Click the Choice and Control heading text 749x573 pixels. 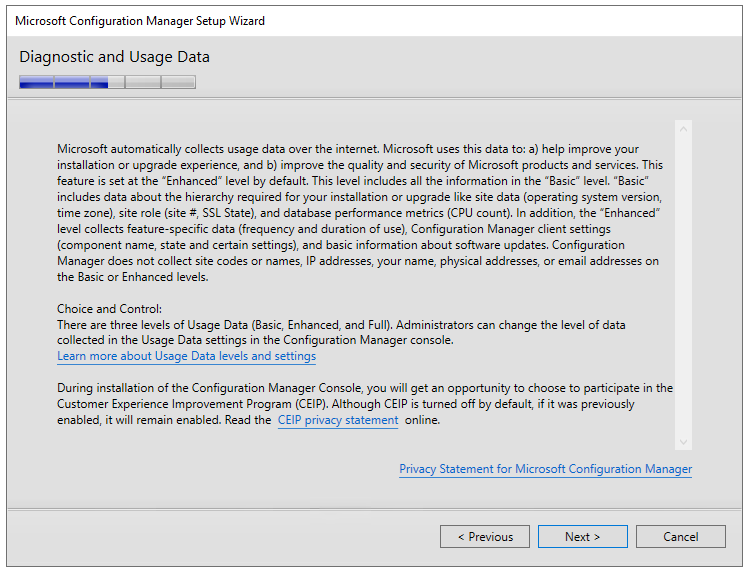[x=109, y=309]
